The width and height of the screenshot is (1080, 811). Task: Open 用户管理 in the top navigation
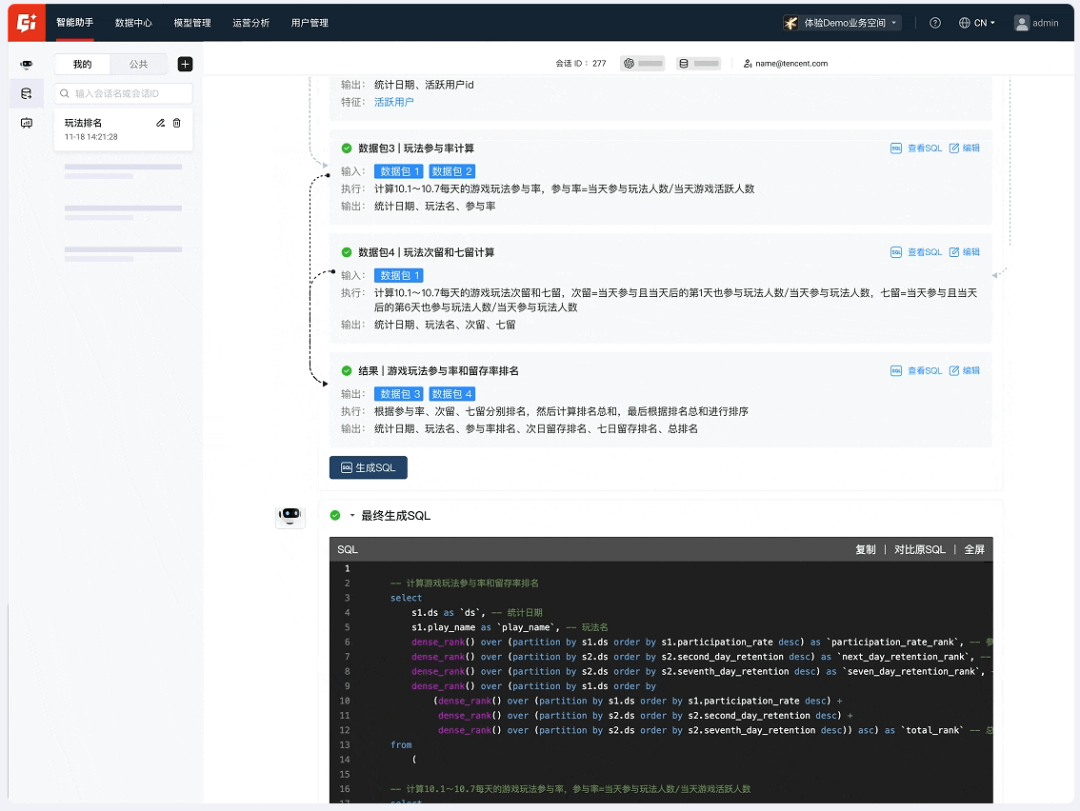309,23
